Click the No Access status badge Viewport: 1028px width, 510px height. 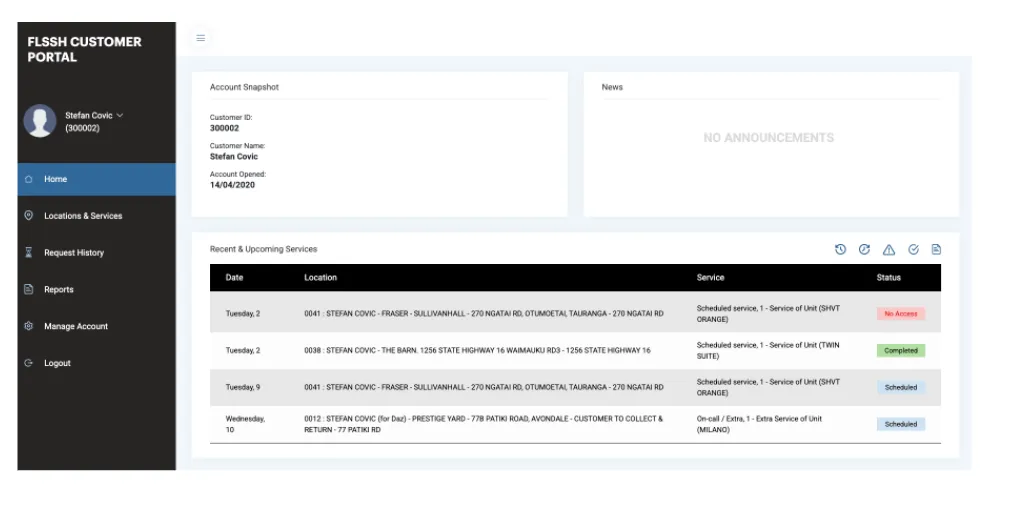pos(901,313)
